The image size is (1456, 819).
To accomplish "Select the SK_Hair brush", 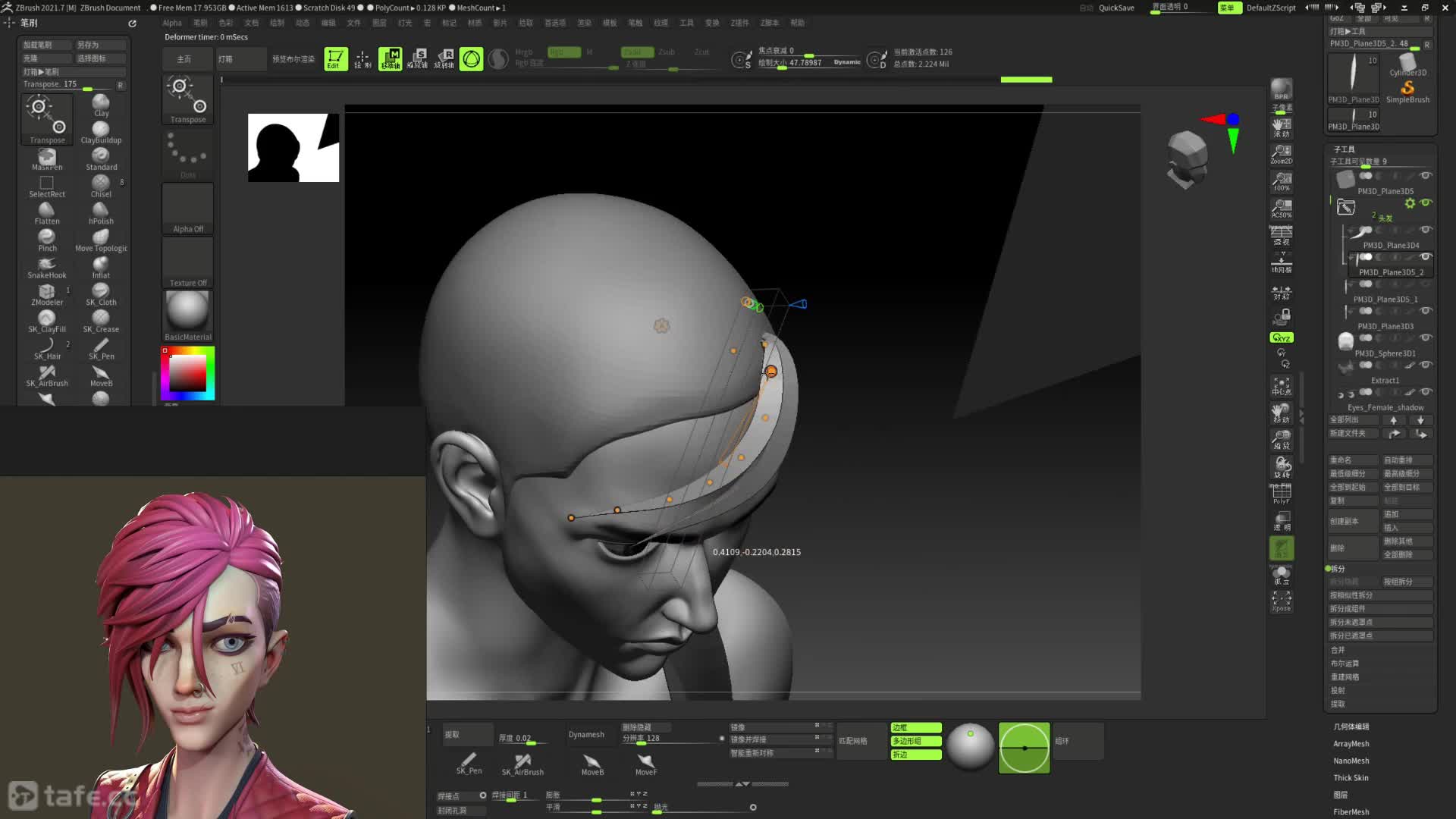I will point(47,349).
